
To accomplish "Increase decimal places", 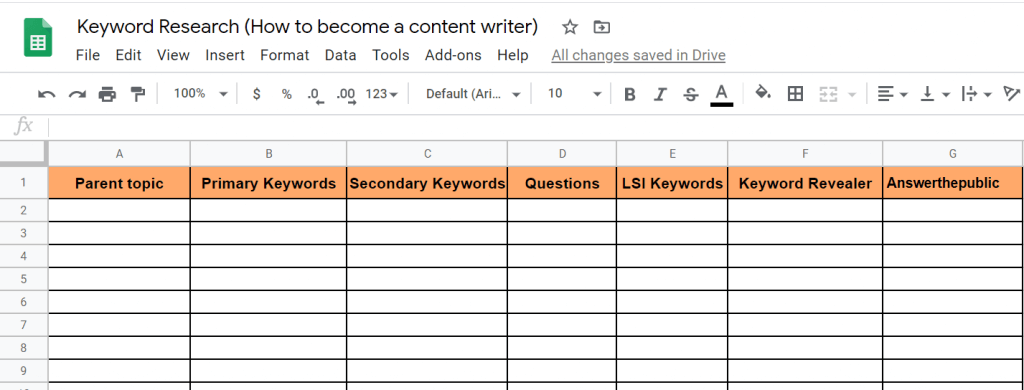I will (x=346, y=95).
